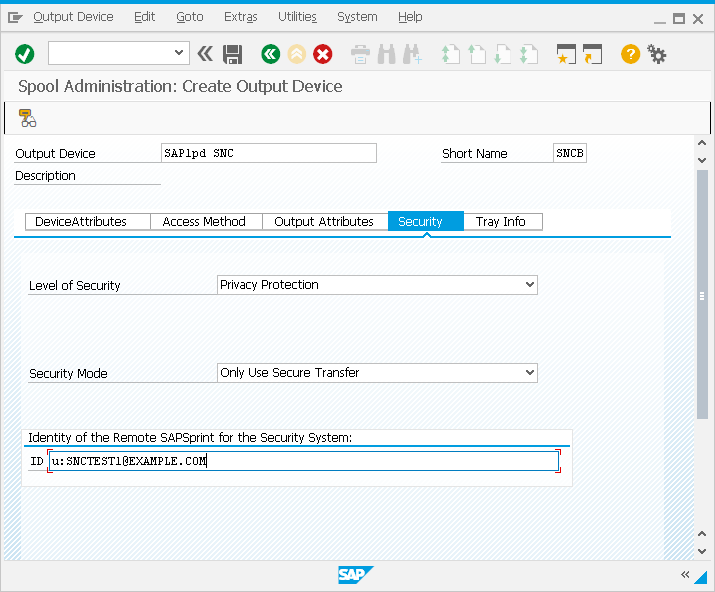The width and height of the screenshot is (715, 592).
Task: Go back with the green Back icon
Action: (x=270, y=54)
